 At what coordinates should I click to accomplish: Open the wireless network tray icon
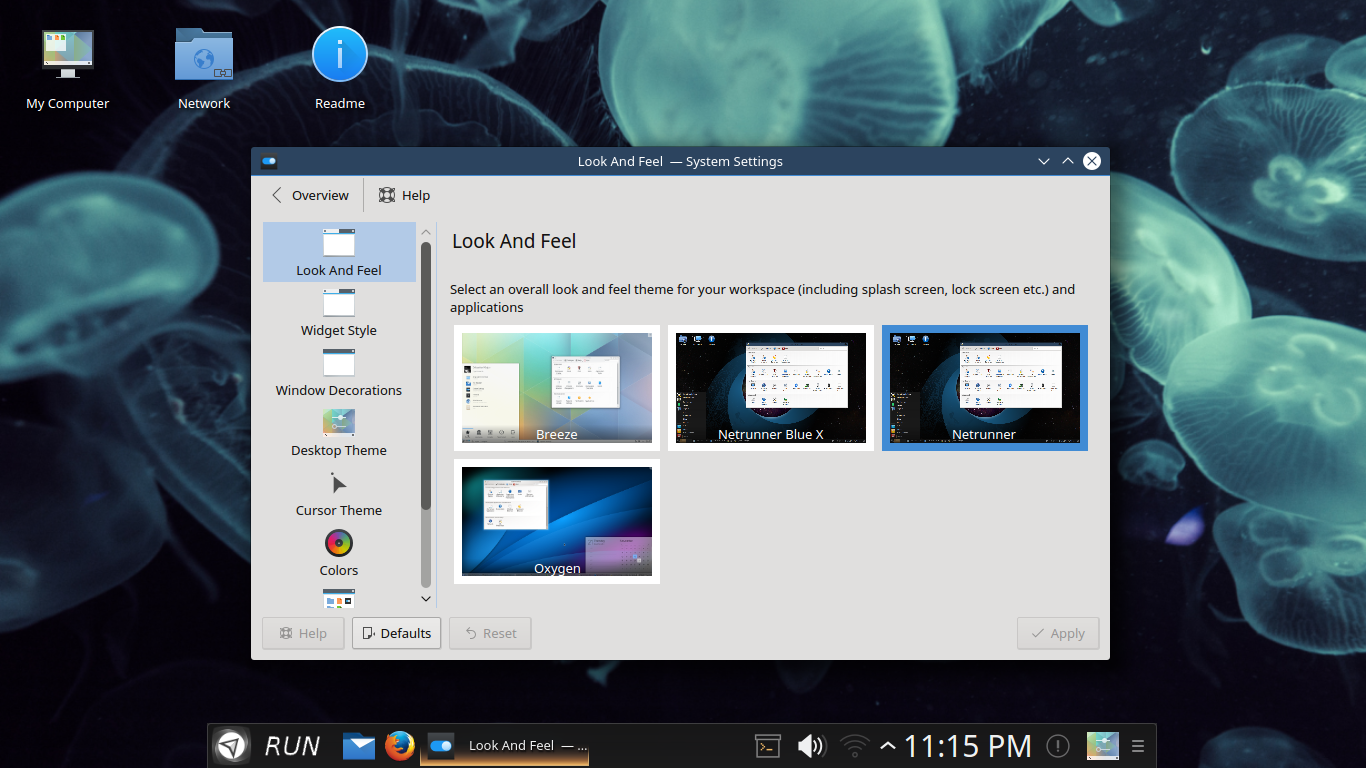[855, 746]
